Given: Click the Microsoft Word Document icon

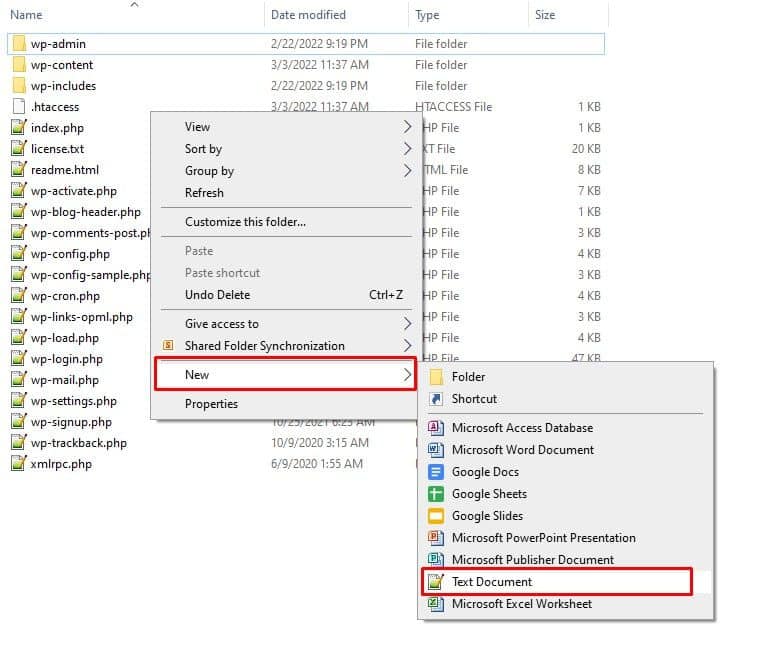Looking at the screenshot, I should [435, 450].
